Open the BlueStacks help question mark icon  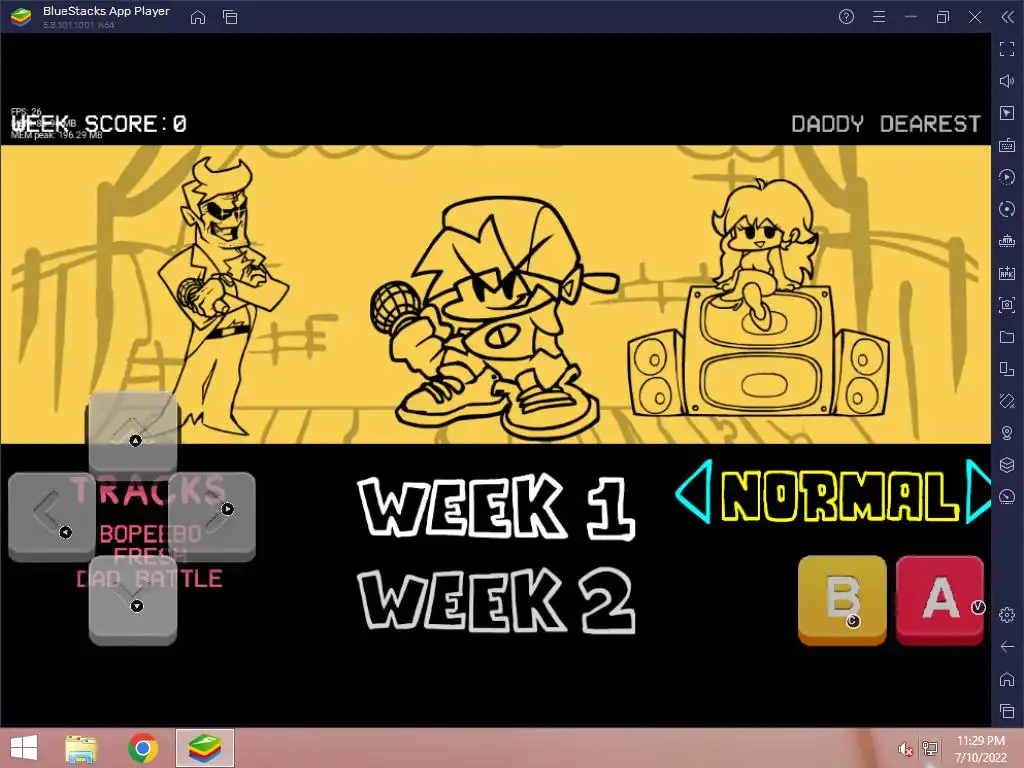(x=846, y=17)
